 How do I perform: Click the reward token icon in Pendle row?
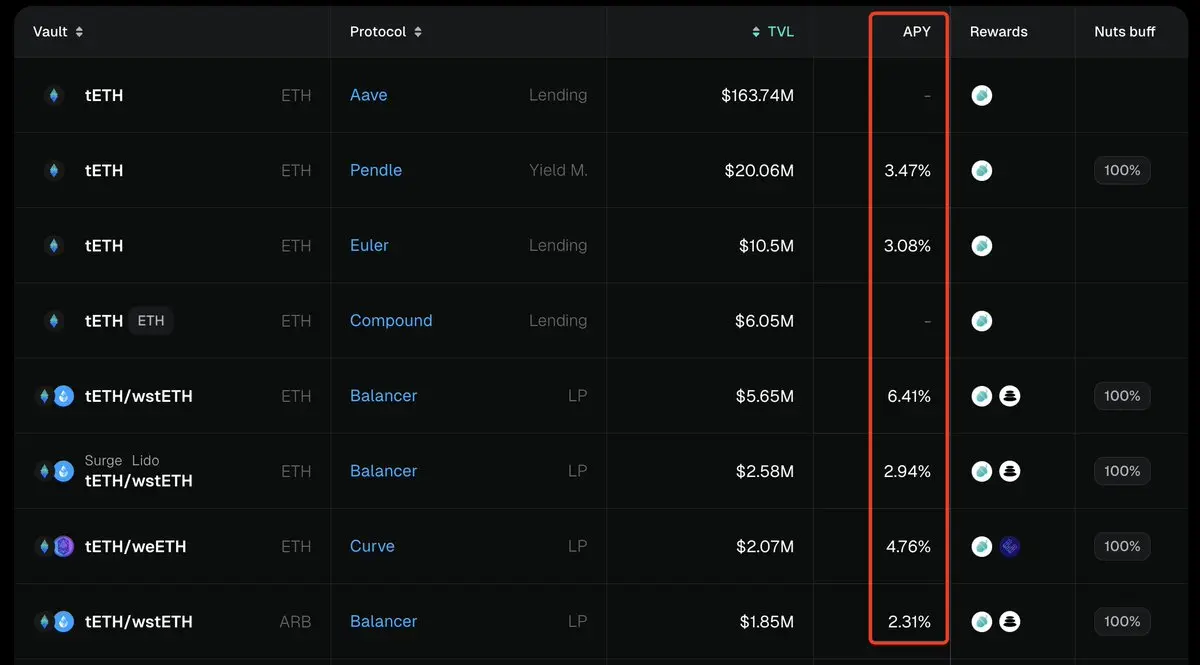click(x=982, y=171)
